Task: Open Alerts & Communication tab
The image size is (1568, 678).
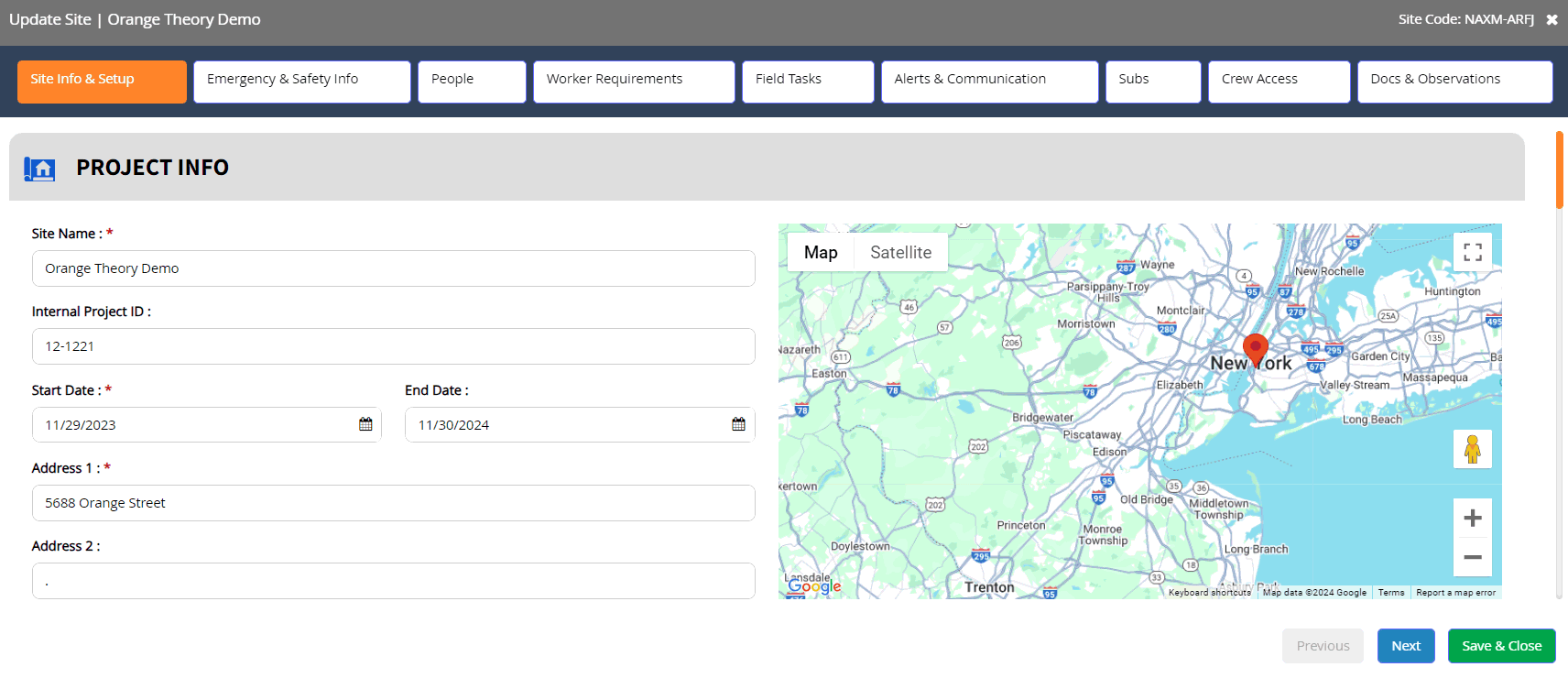Action: click(989, 82)
